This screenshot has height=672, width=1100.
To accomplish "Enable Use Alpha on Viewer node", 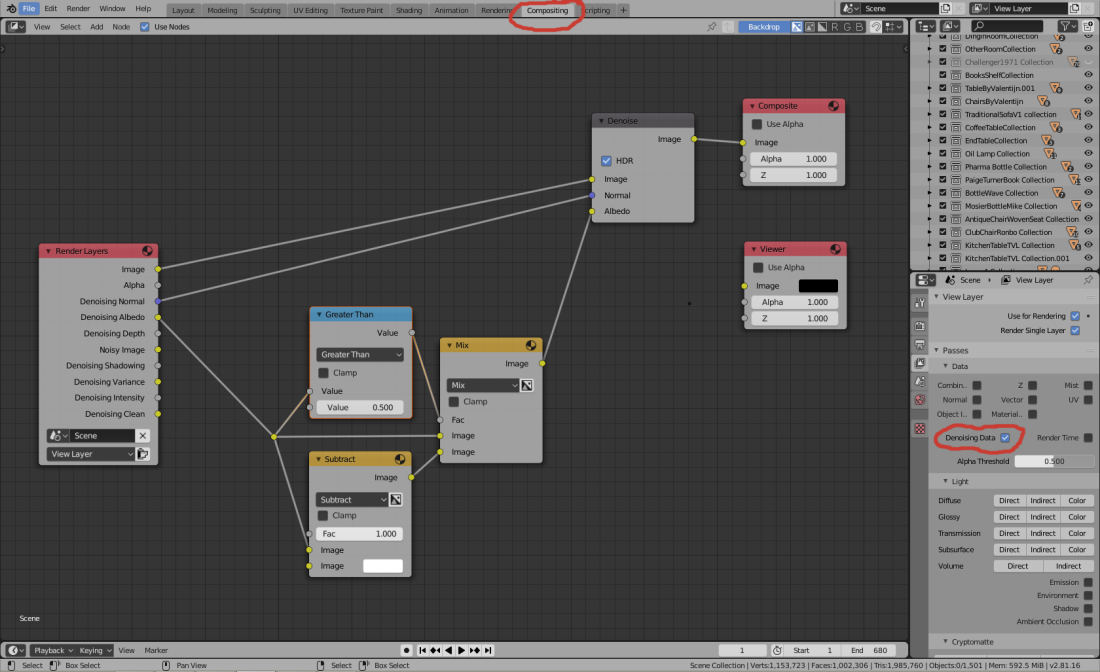I will 758,267.
